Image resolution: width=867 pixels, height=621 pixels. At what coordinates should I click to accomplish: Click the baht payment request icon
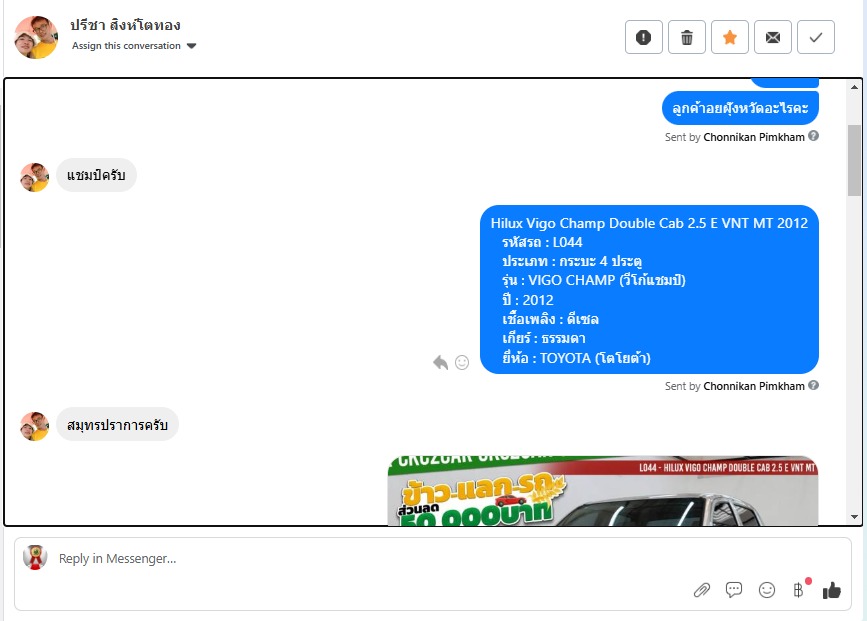tap(798, 590)
